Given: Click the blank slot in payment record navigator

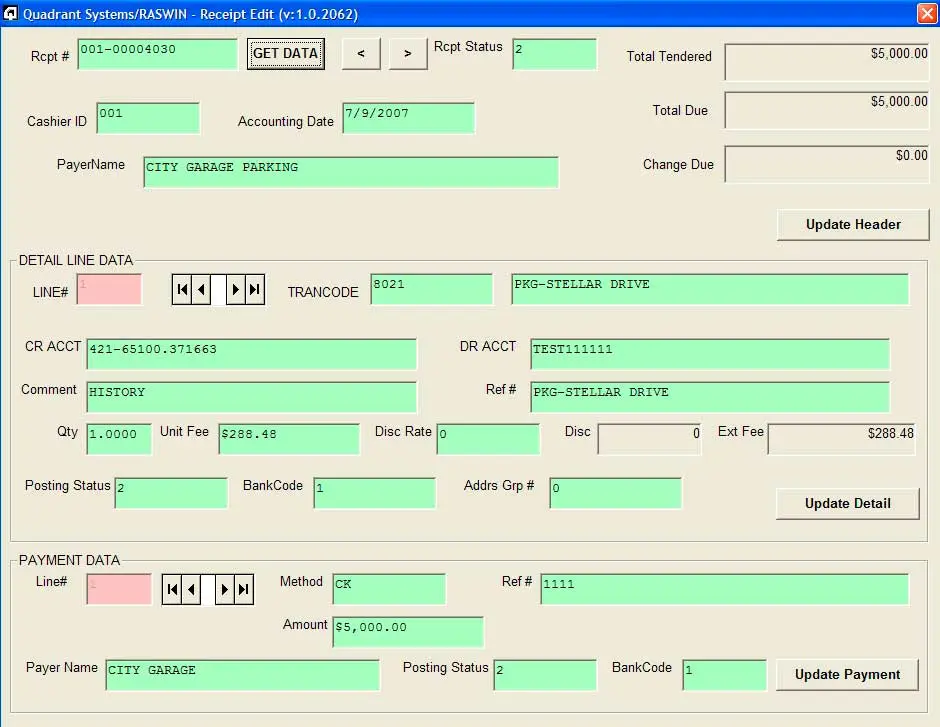Looking at the screenshot, I should coord(207,589).
